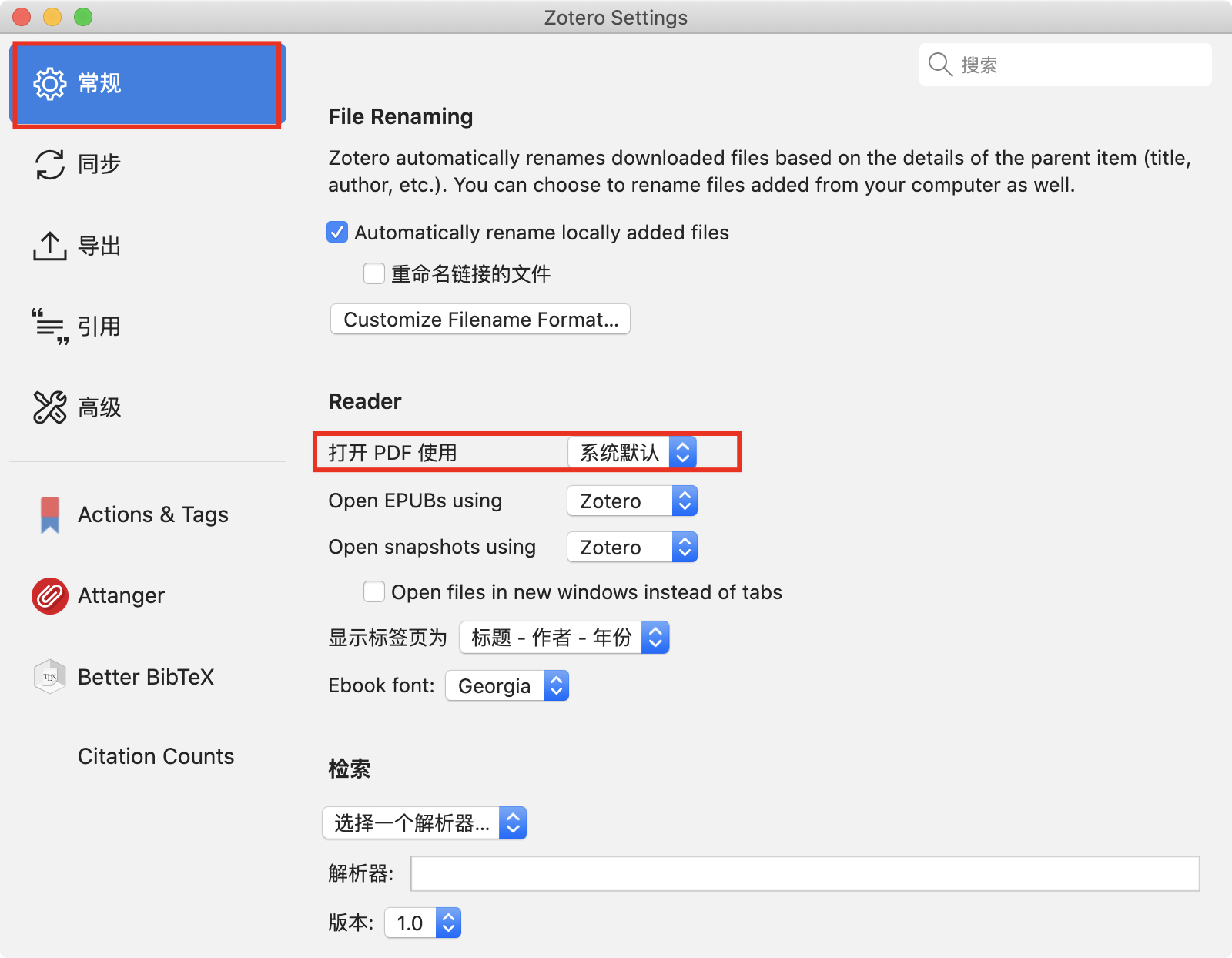
Task: Expand the 打开 PDF 使用 dropdown
Action: 632,453
